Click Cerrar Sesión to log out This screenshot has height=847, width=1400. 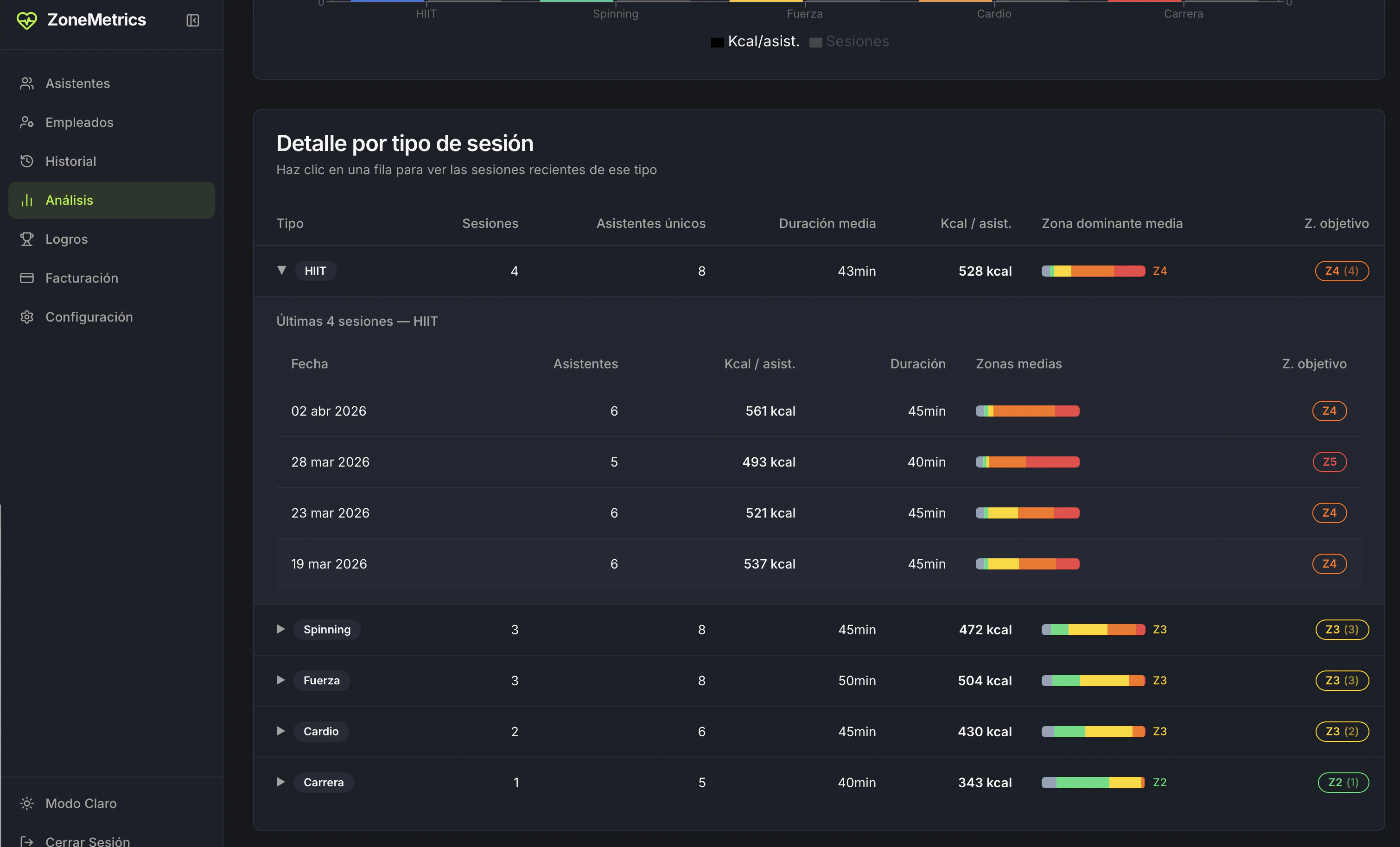pos(88,841)
